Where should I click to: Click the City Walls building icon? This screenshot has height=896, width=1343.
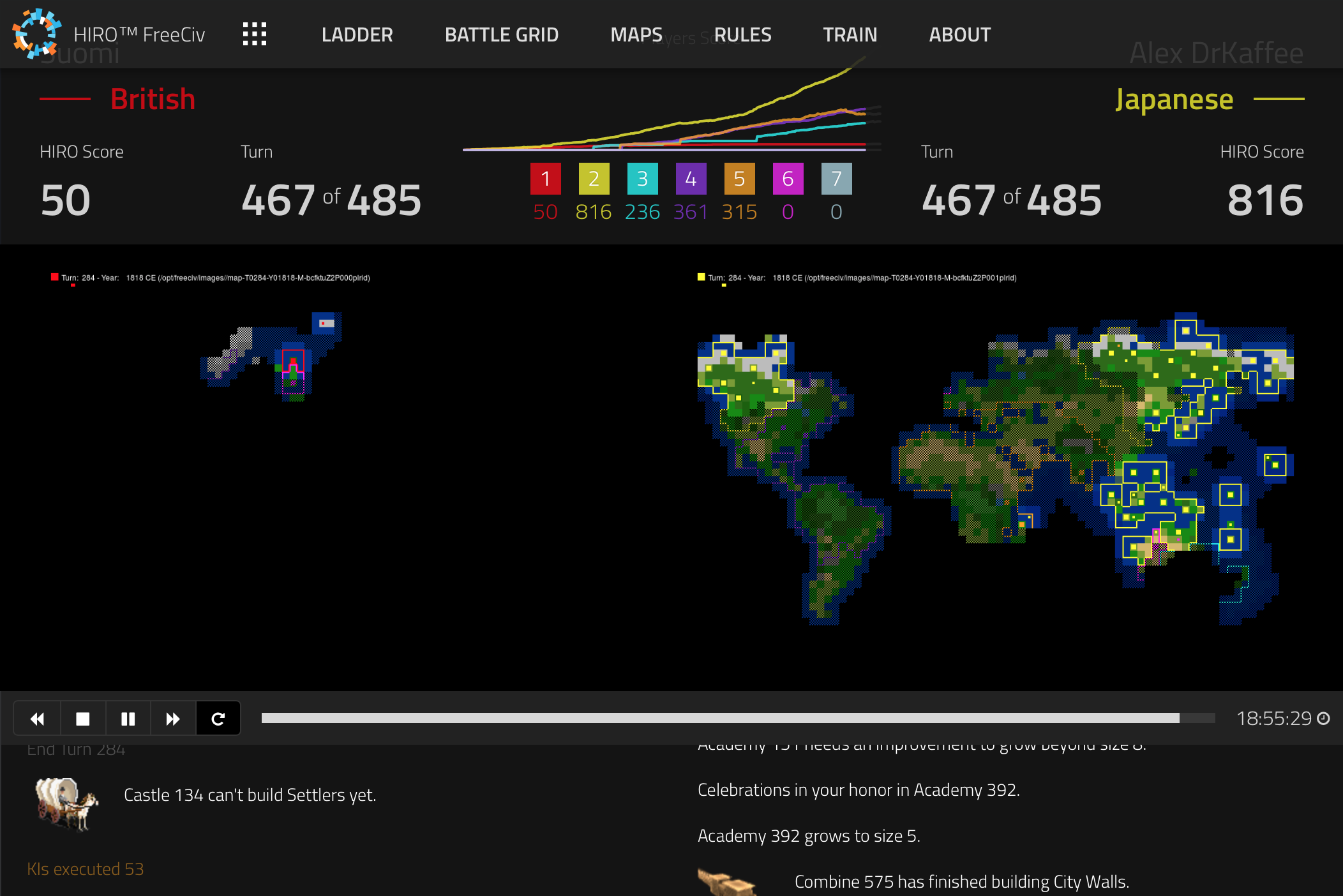(x=726, y=883)
